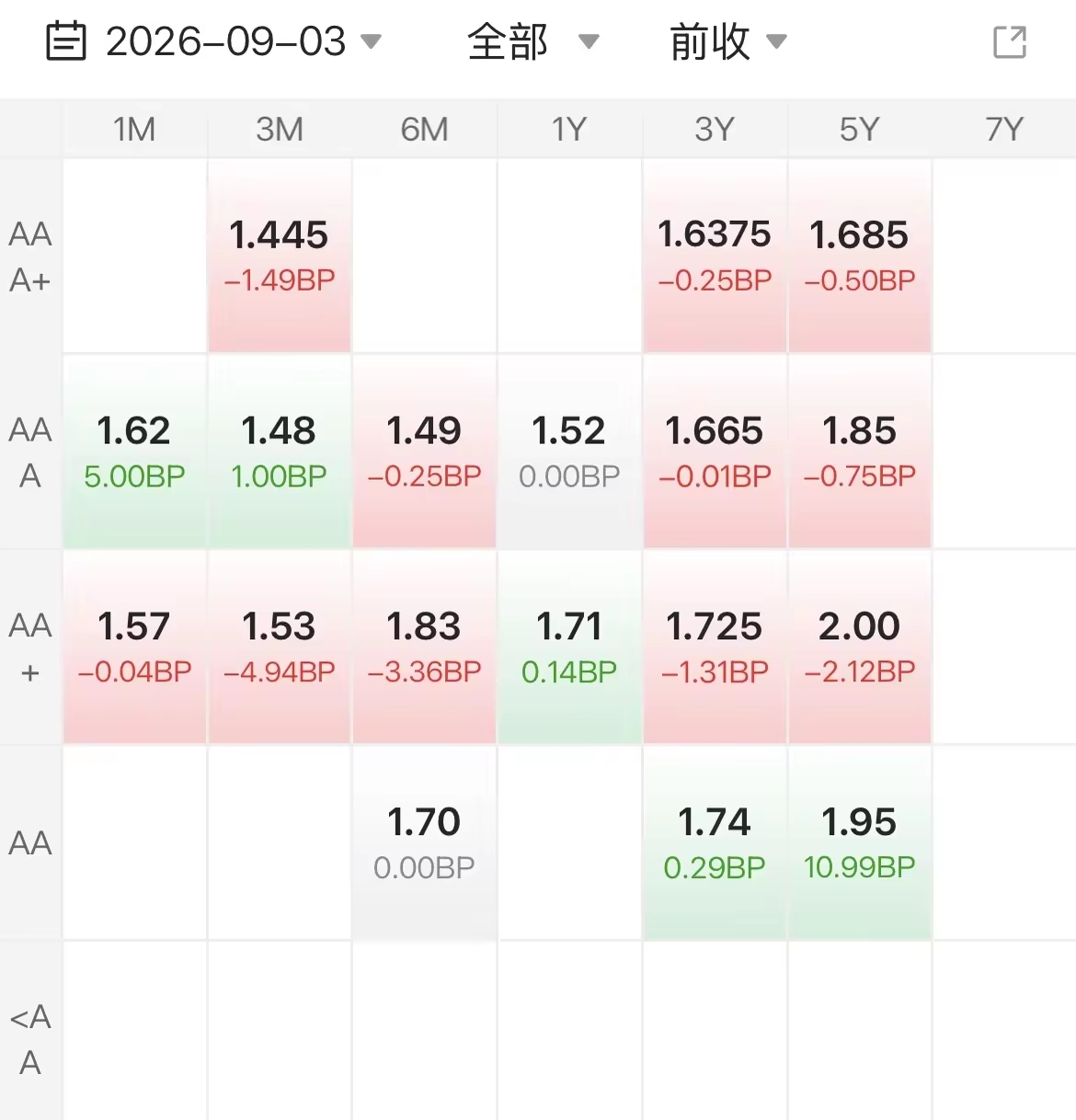Tap the AA 5Y cell showing 1.95
This screenshot has width=1076, height=1120.
pos(860,843)
